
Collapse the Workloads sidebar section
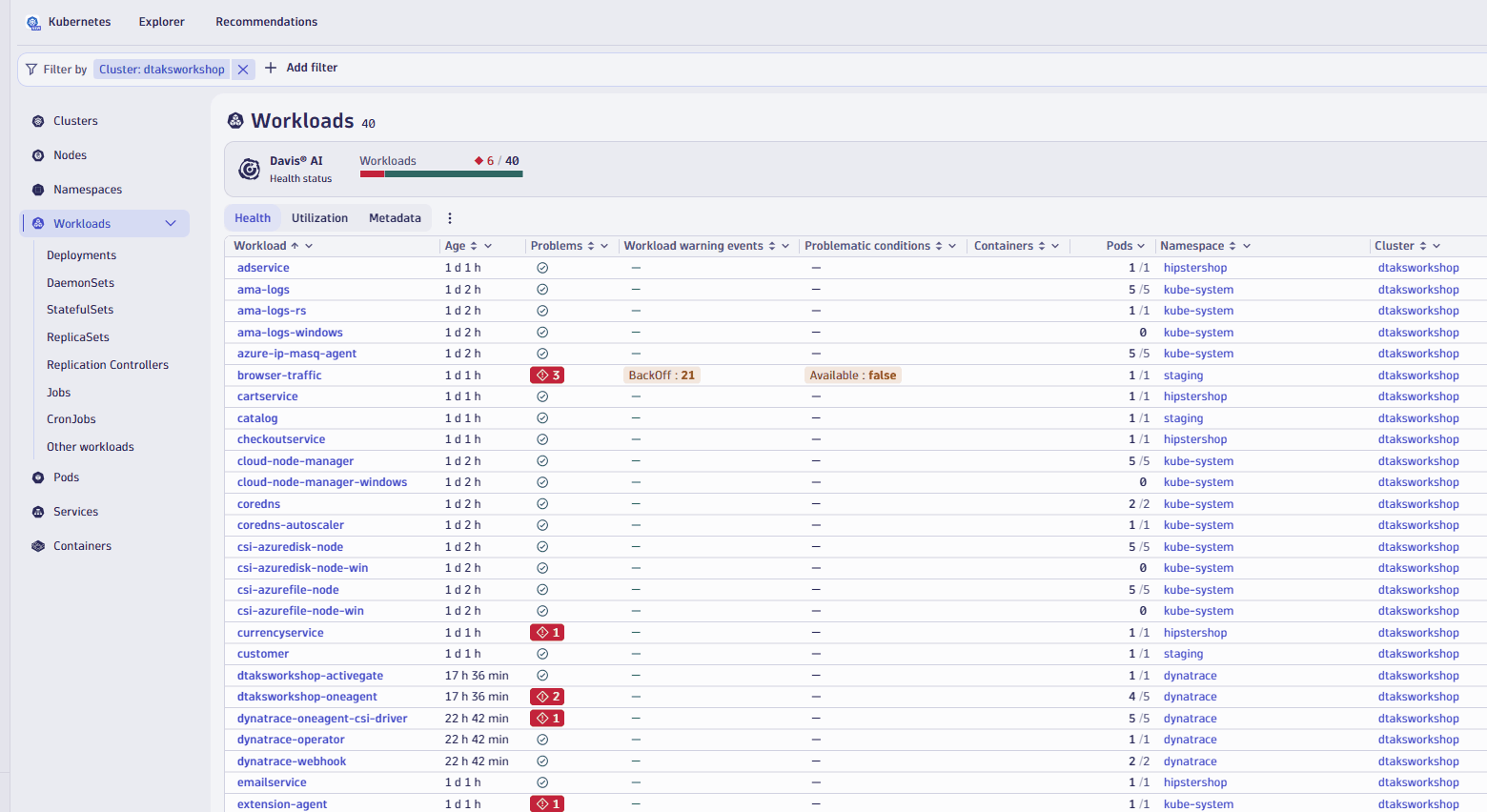(171, 224)
